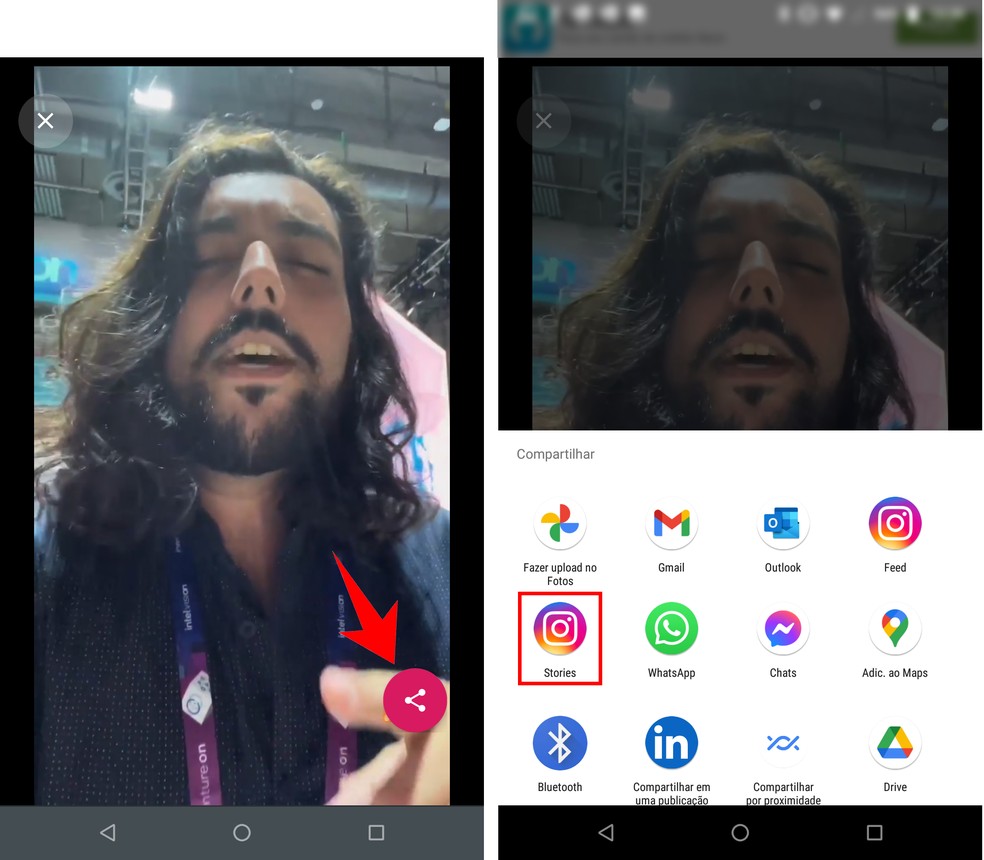Select Adic. ao Maps option
The height and width of the screenshot is (860, 984).
[x=895, y=640]
